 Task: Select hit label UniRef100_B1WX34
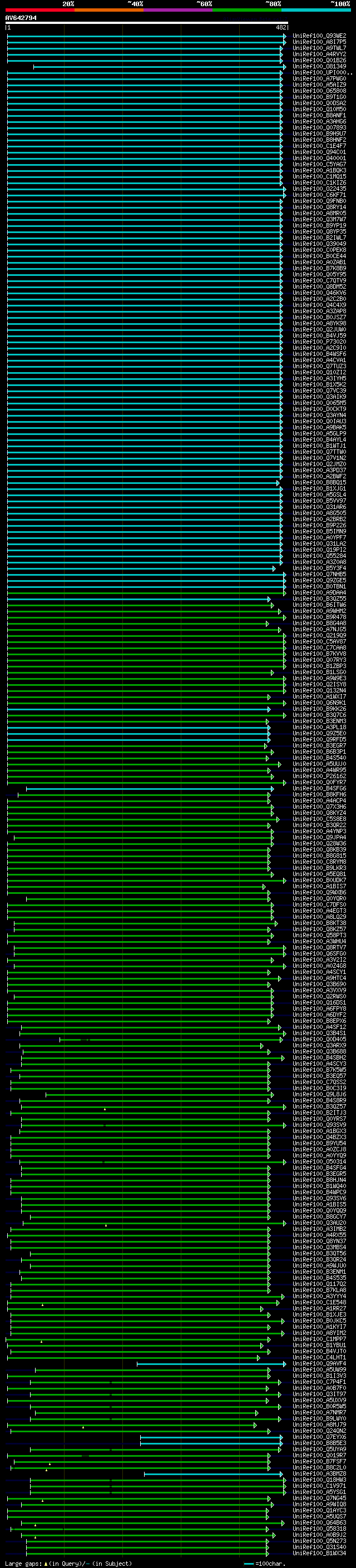click(319, 1554)
